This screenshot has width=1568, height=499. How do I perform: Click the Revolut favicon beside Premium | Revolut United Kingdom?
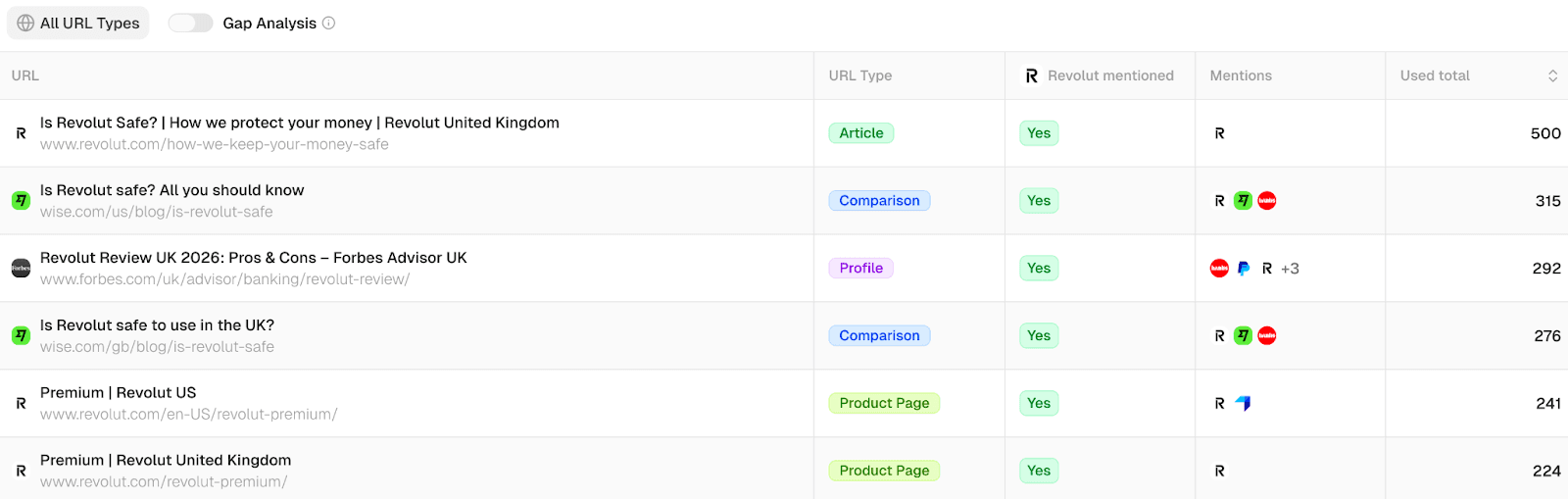[x=21, y=472]
